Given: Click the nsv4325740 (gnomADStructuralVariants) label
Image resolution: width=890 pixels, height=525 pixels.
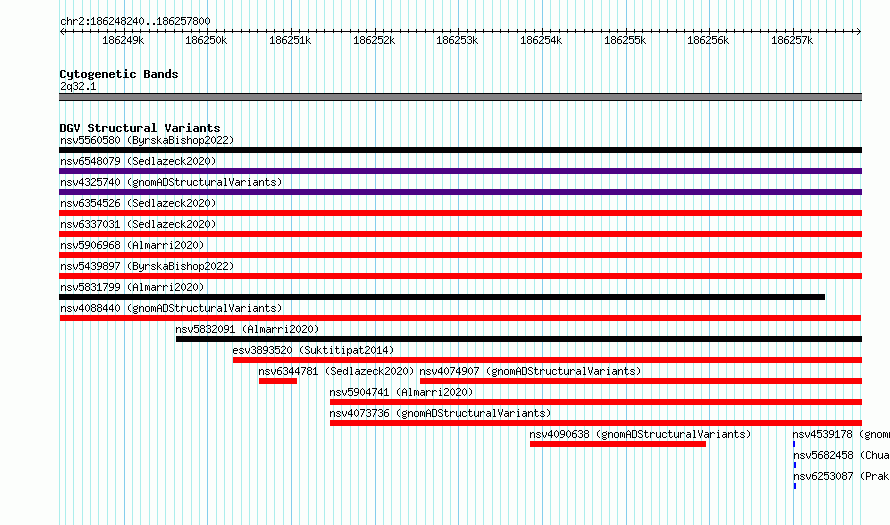Looking at the screenshot, I should tap(171, 182).
